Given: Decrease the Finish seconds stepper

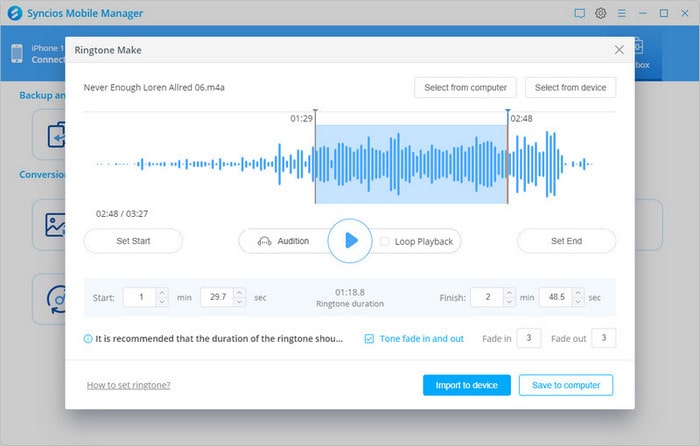Looking at the screenshot, I should [578, 301].
